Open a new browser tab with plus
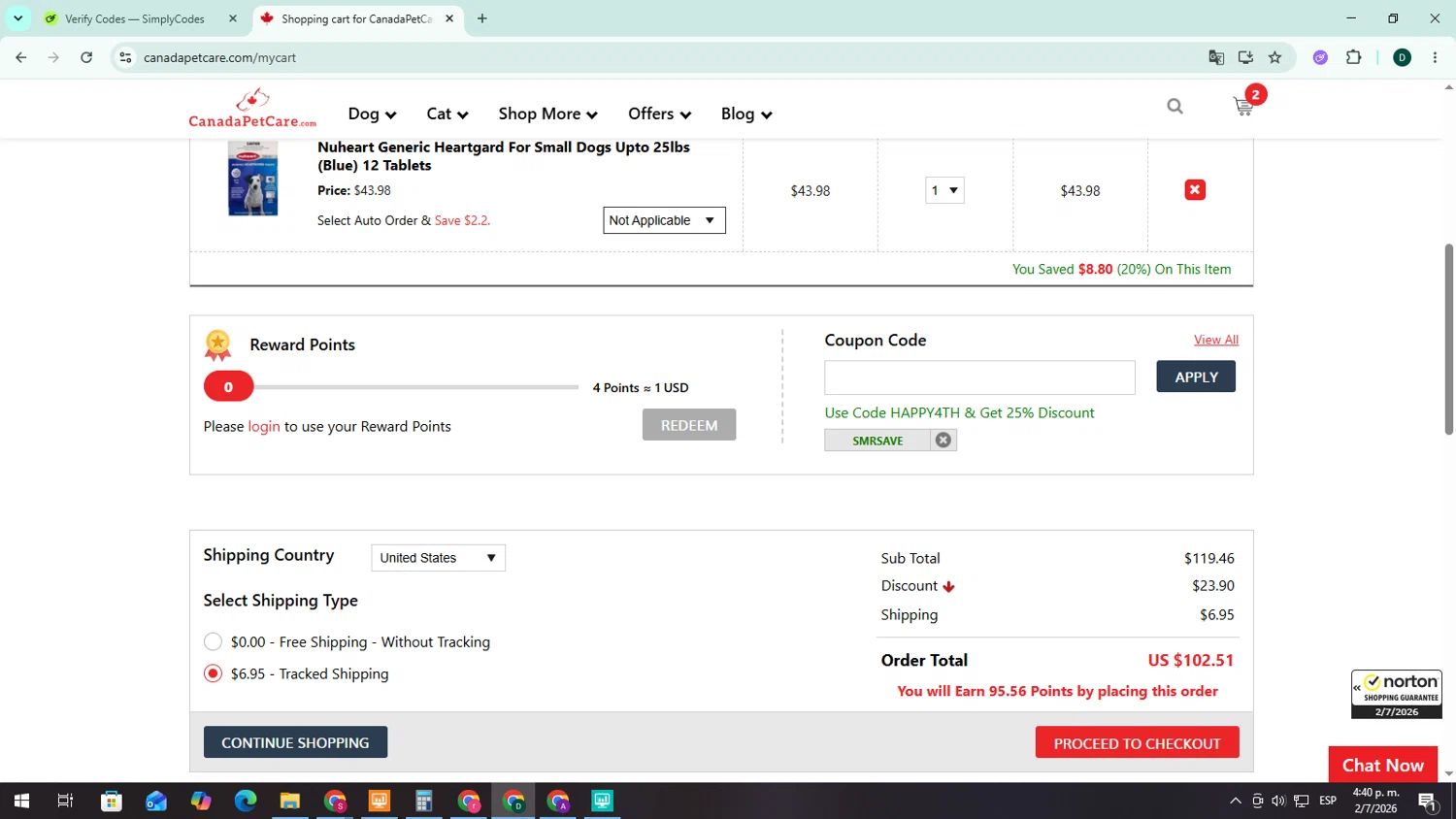 (482, 18)
